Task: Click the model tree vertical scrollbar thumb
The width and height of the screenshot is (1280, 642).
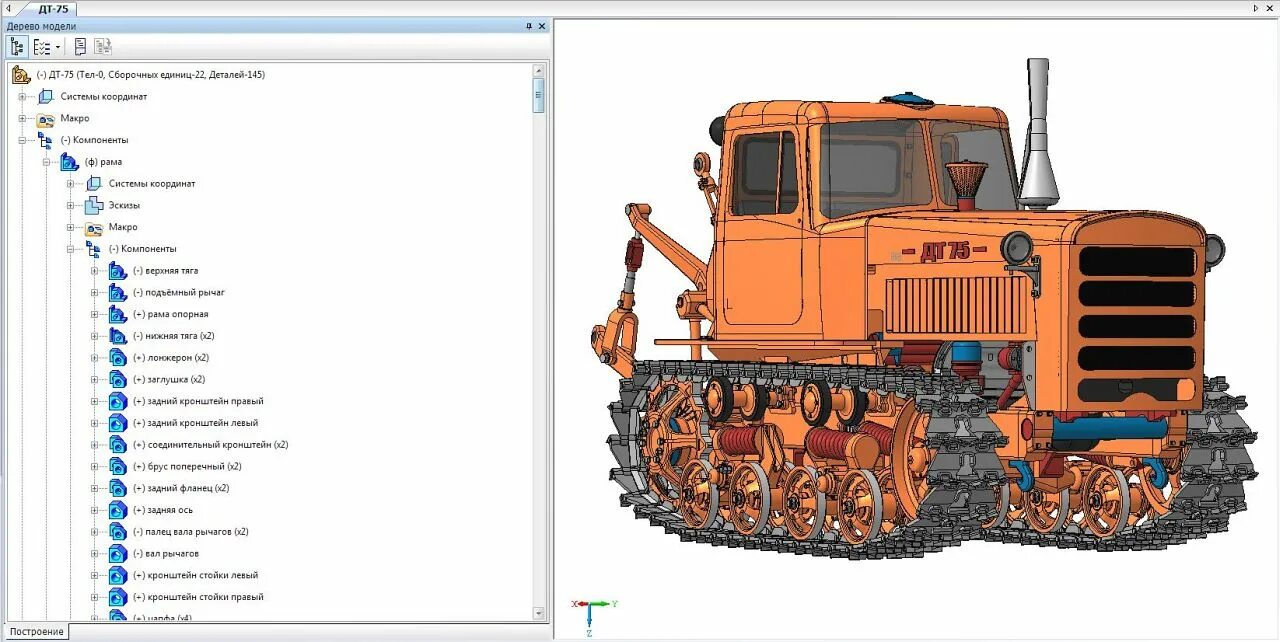Action: (538, 95)
